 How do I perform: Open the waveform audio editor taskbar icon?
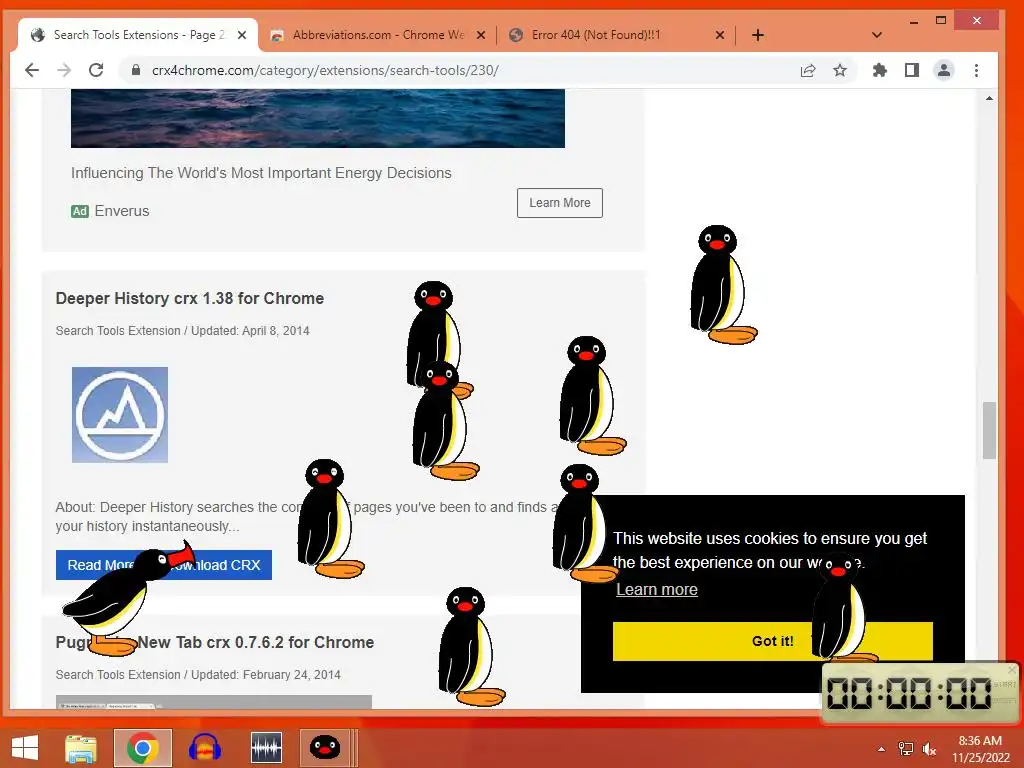click(266, 748)
